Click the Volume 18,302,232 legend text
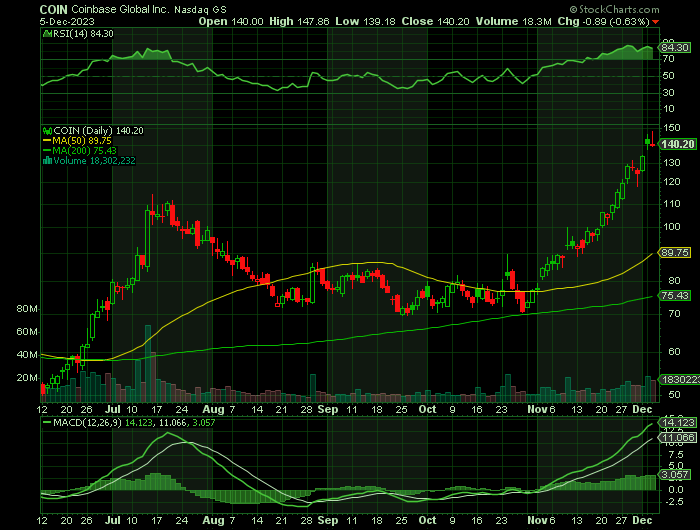Viewport: 700px width, 530px height. (94, 161)
